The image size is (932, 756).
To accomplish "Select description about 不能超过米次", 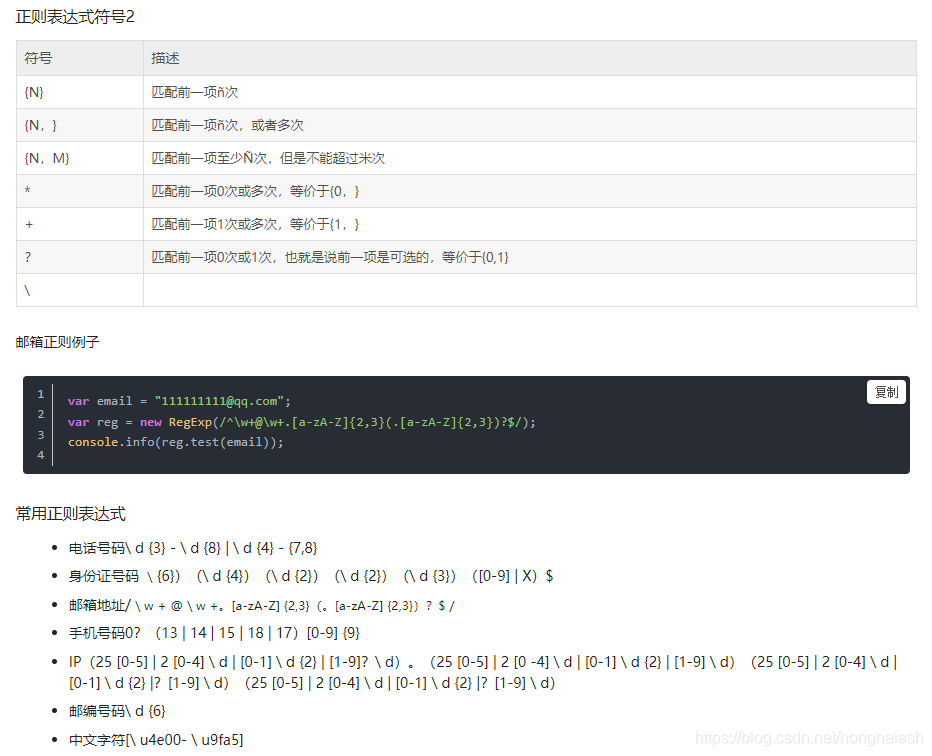I will 268,158.
